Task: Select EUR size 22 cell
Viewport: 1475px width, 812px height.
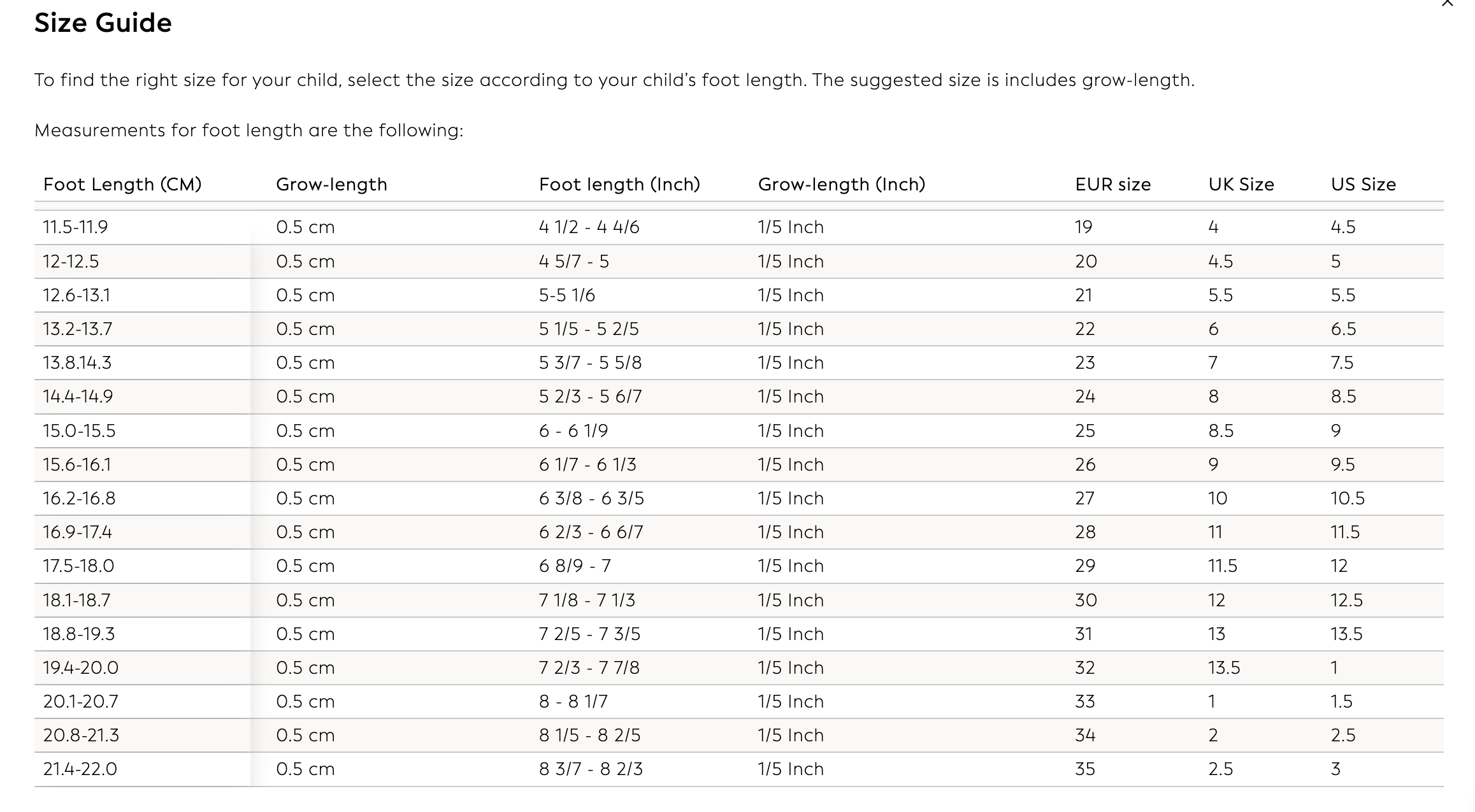Action: click(1085, 329)
